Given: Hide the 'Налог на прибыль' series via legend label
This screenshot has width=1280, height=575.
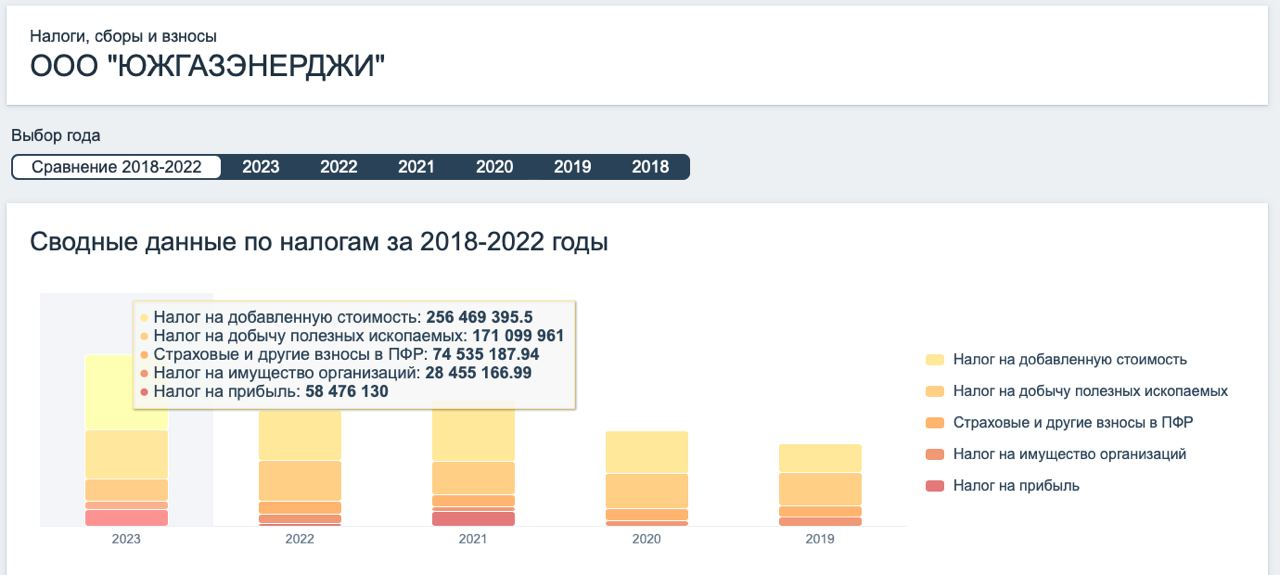Looking at the screenshot, I should pyautogui.click(x=1016, y=486).
